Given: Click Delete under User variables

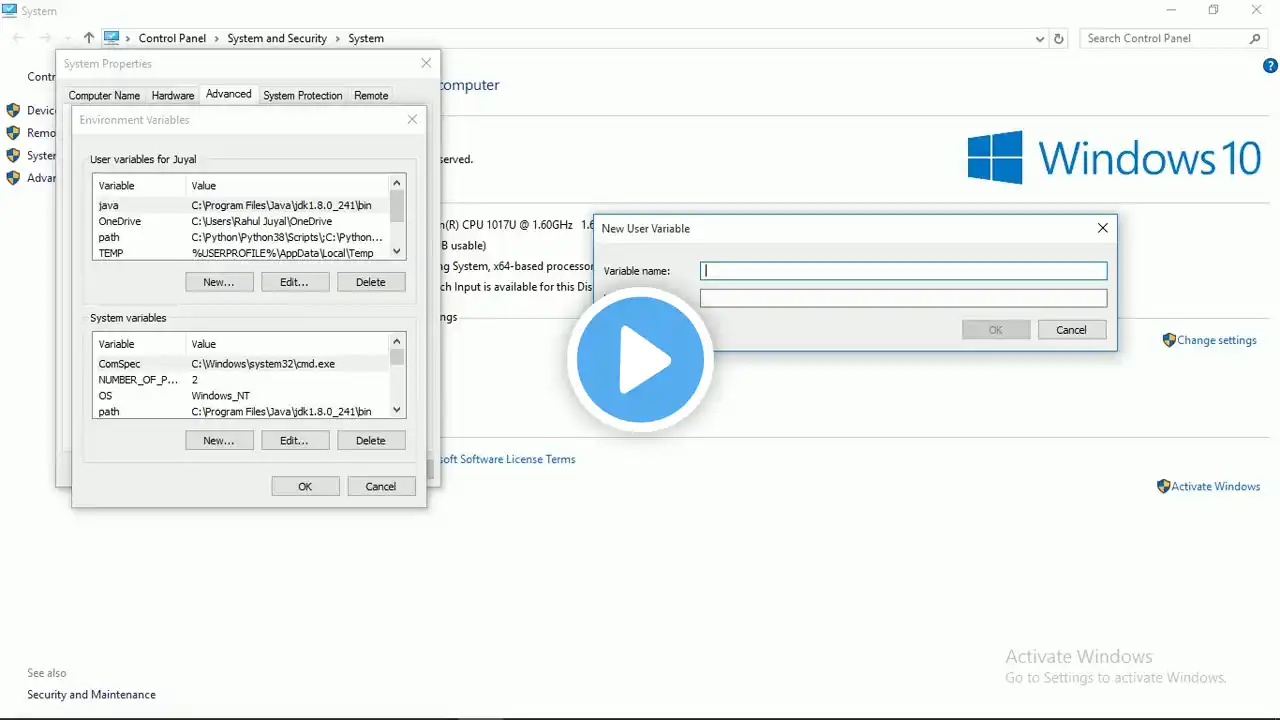Looking at the screenshot, I should [371, 282].
